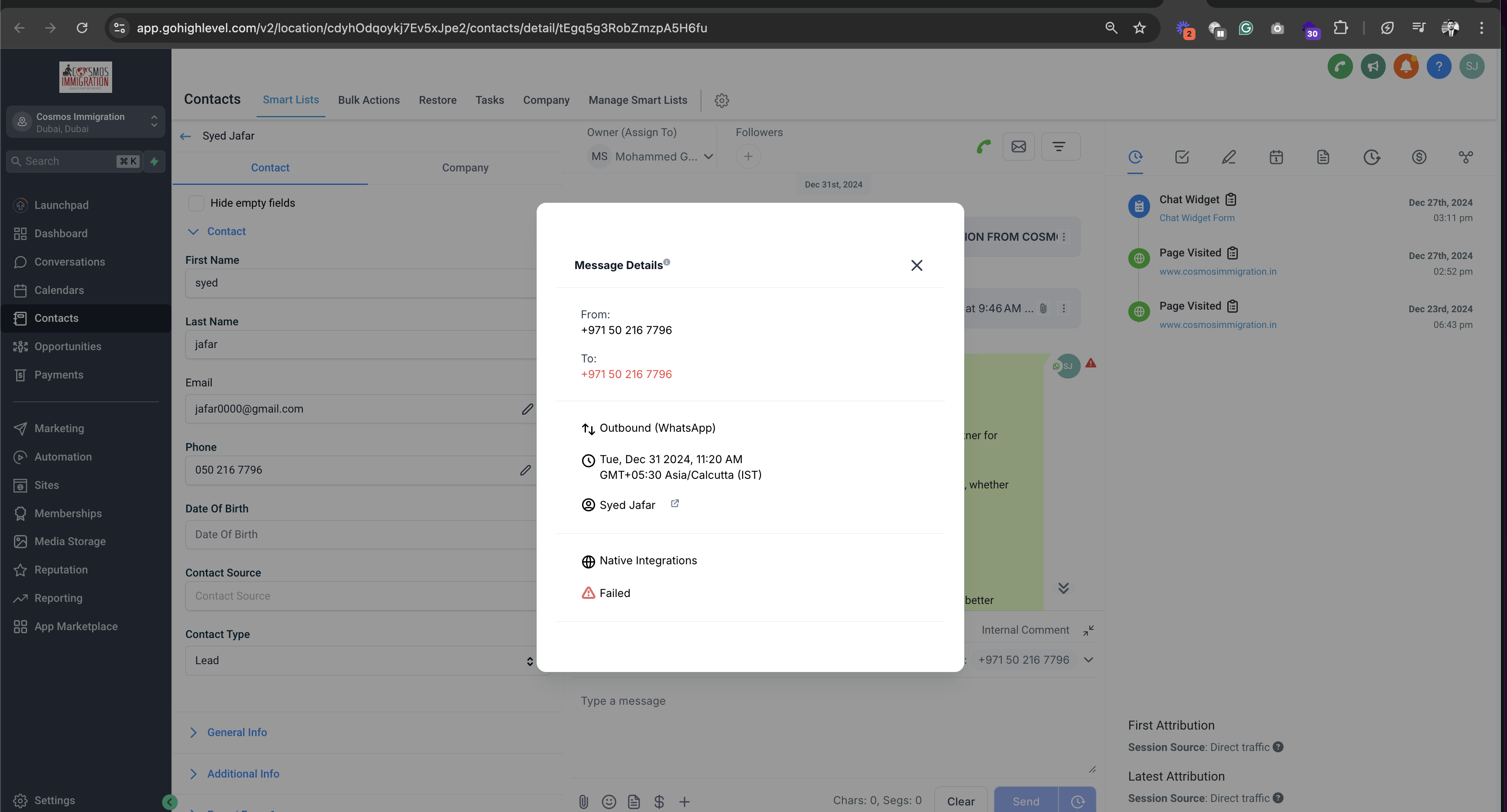Collapse the Contact fields section
Image resolution: width=1507 pixels, height=812 pixels.
[193, 232]
